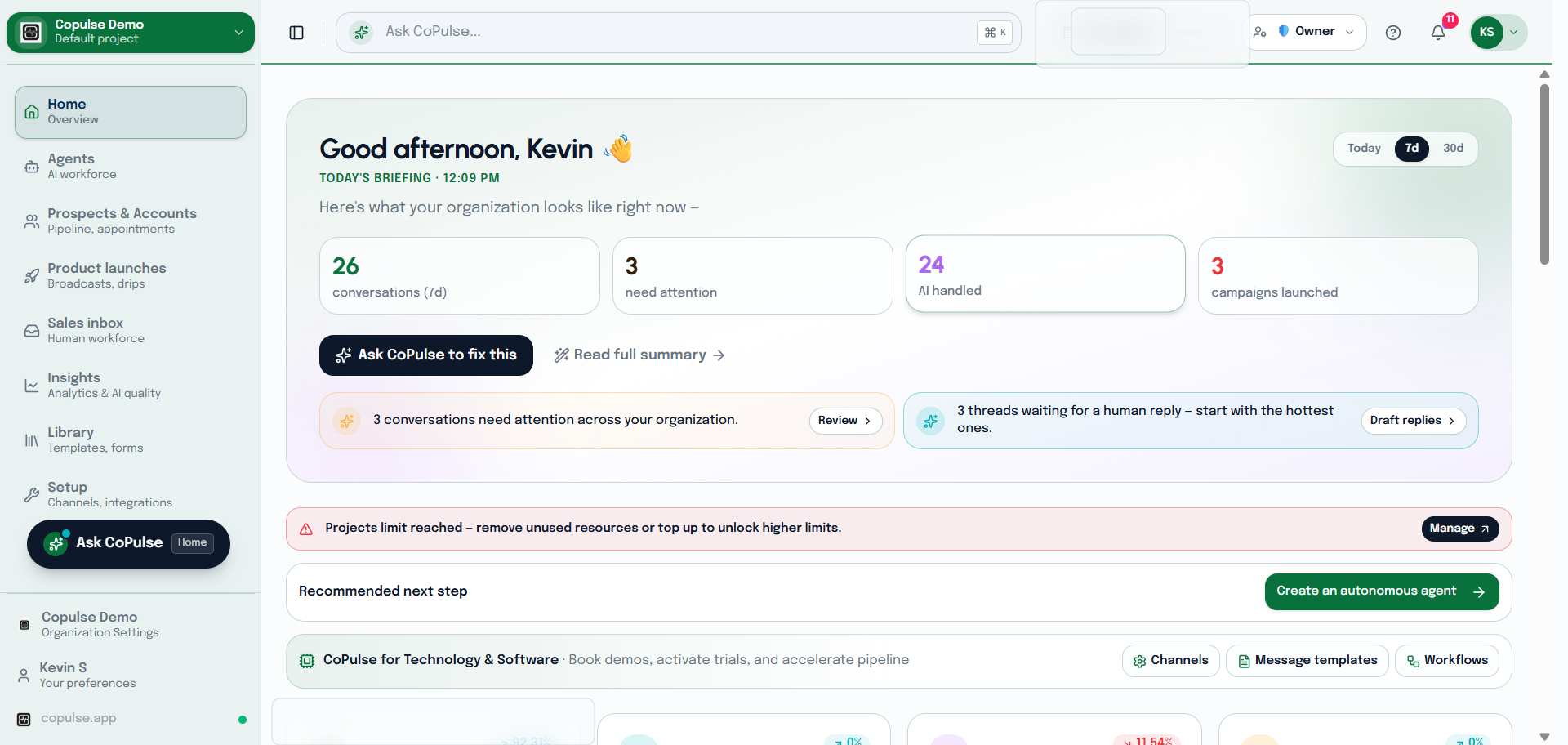Click the Copulse Demo project logo icon

pyautogui.click(x=31, y=32)
